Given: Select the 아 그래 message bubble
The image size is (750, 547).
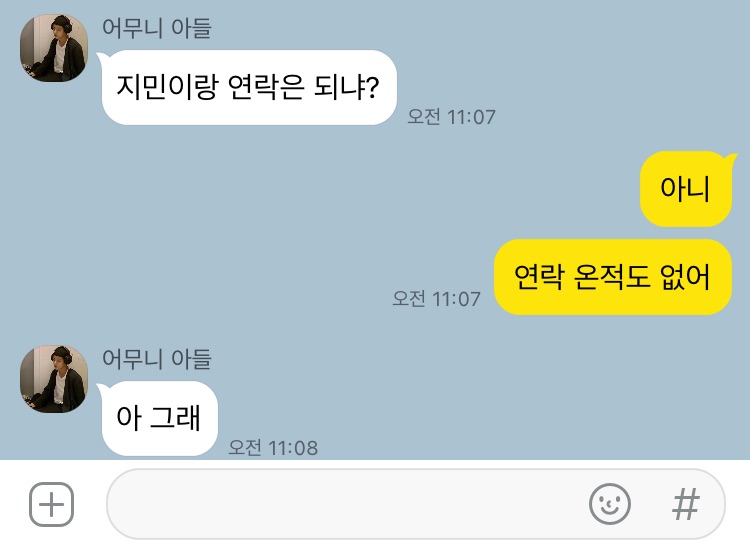Looking at the screenshot, I should coord(159,418).
